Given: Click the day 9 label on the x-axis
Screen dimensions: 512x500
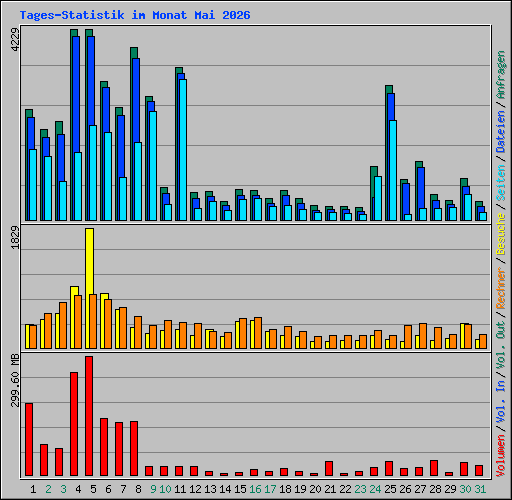Looking at the screenshot, I should pyautogui.click(x=153, y=489).
